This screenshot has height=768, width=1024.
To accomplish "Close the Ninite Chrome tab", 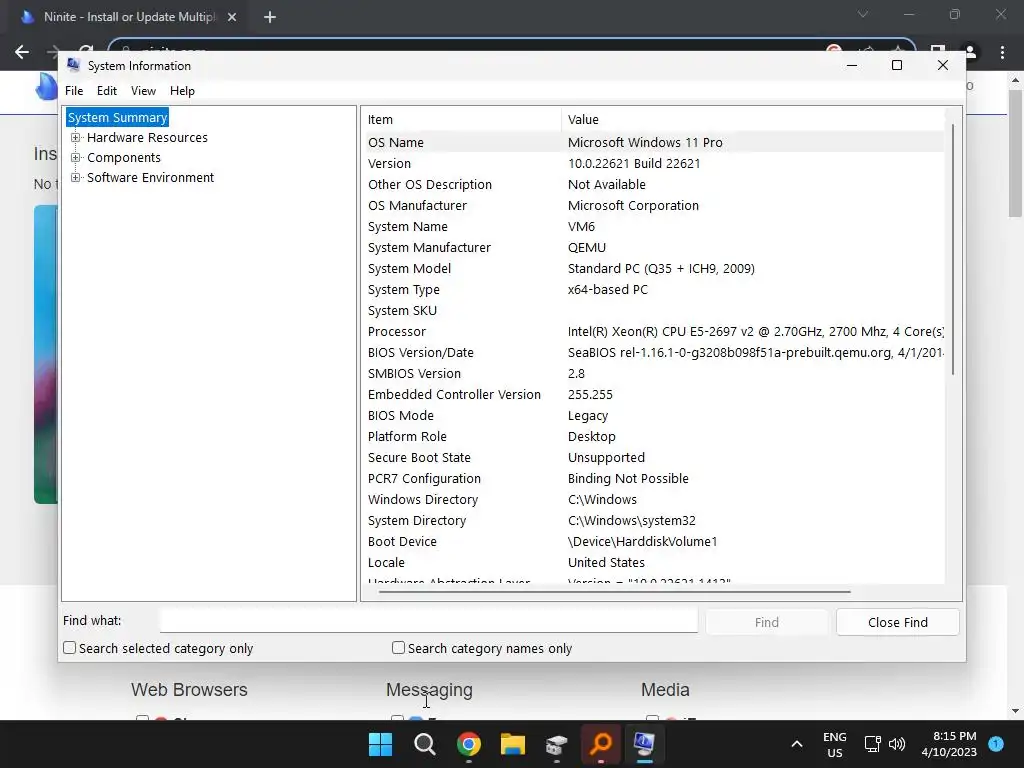I will tap(232, 17).
